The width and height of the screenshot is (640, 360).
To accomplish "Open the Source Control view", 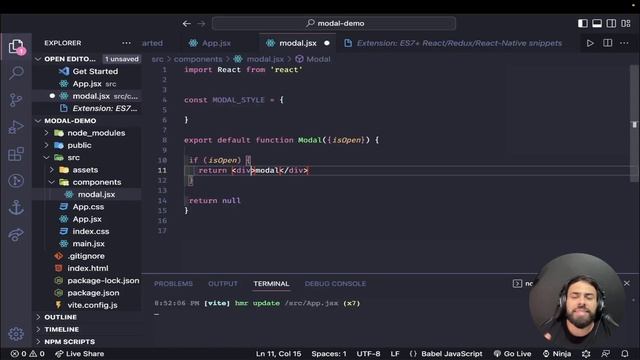I will (x=16, y=100).
